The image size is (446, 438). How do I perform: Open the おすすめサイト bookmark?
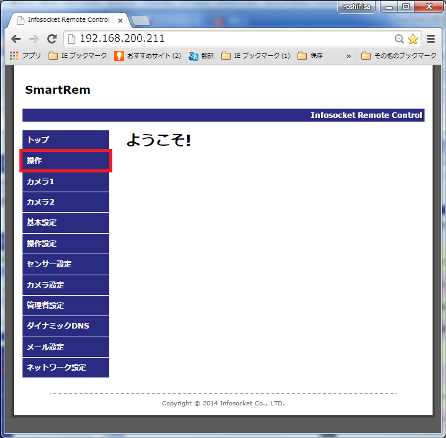coord(148,56)
